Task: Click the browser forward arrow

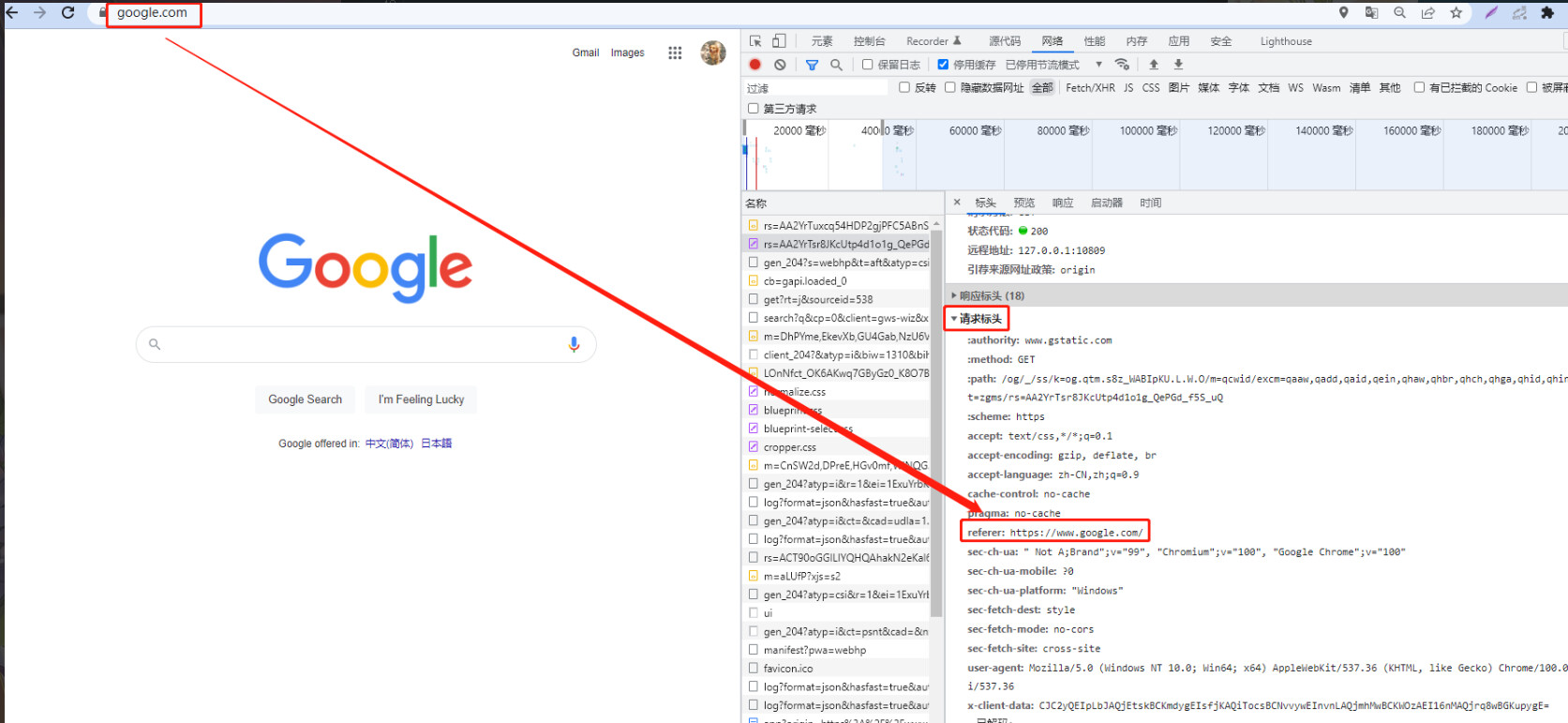Action: point(39,13)
